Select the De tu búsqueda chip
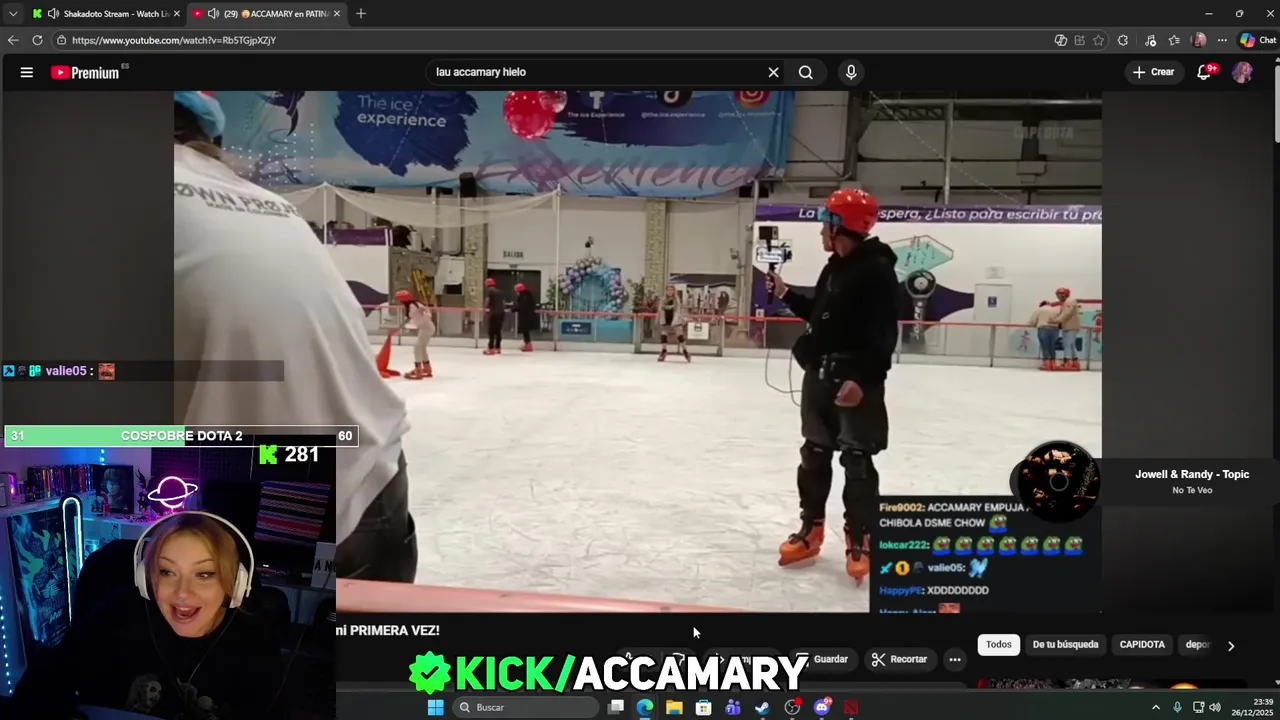 click(x=1065, y=645)
